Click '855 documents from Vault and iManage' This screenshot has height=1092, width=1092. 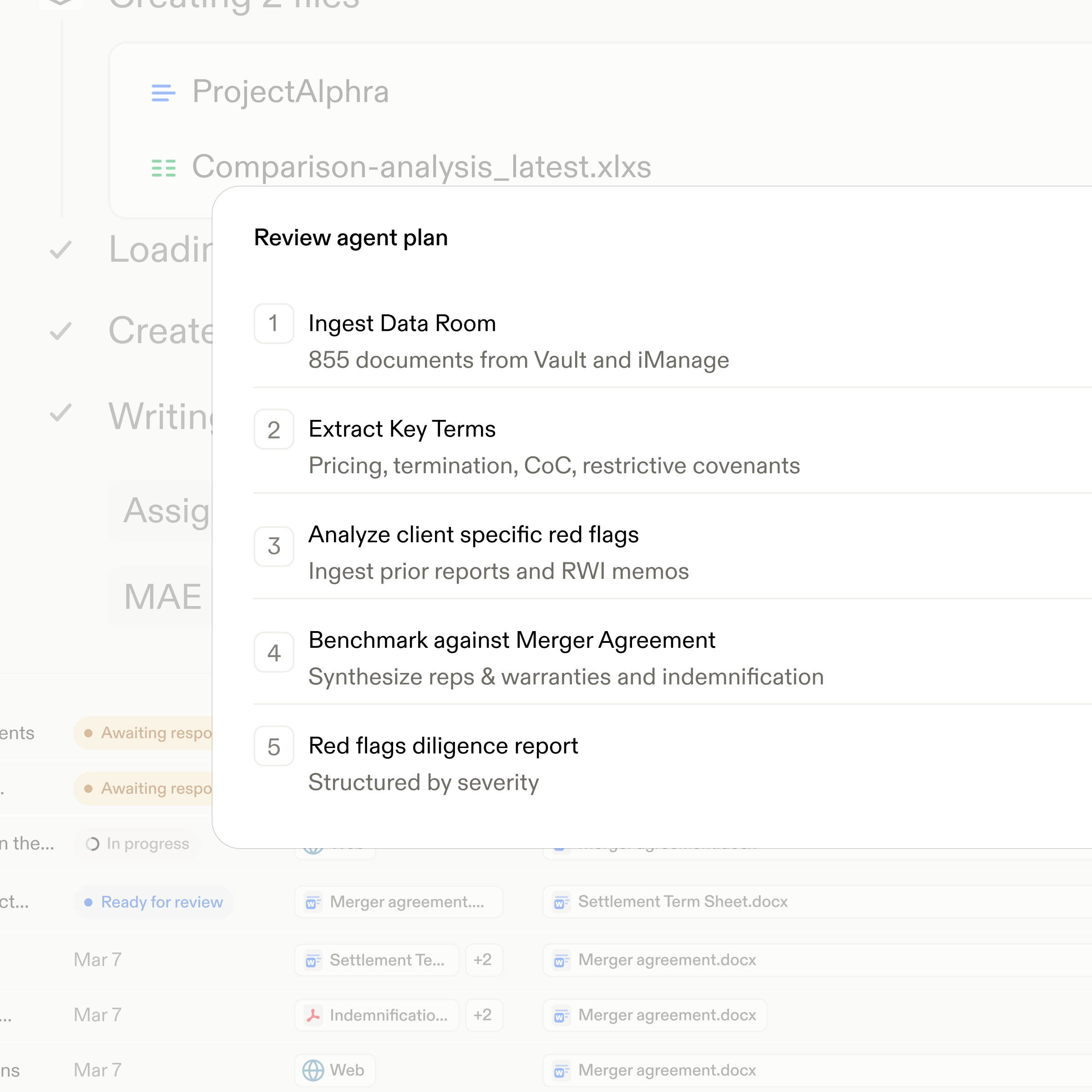[x=519, y=361]
